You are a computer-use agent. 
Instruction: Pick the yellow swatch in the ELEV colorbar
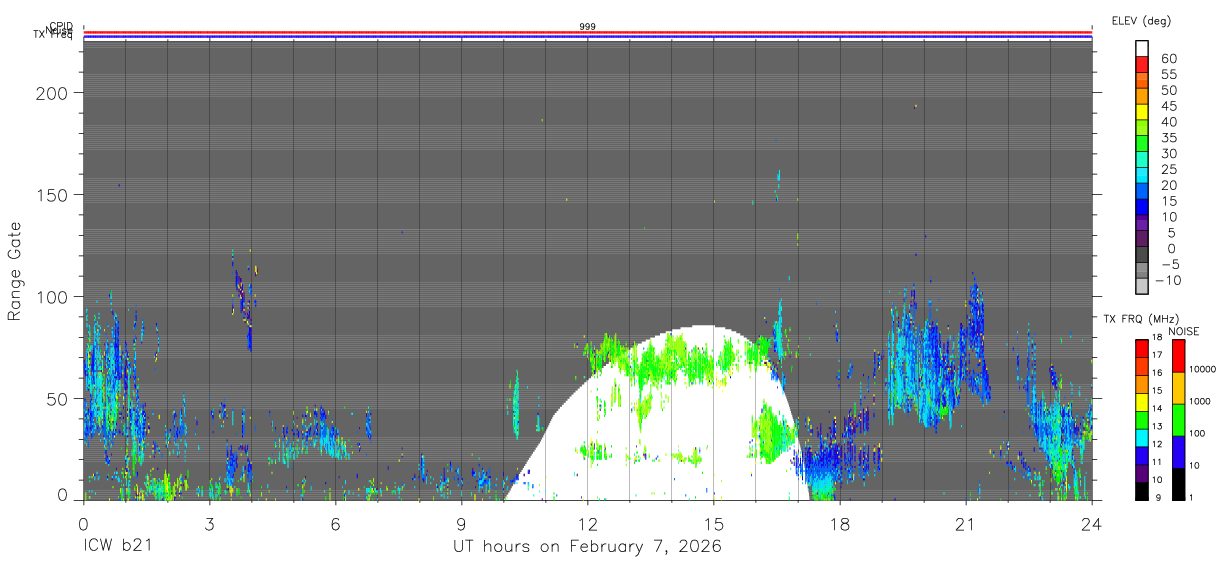(1142, 112)
